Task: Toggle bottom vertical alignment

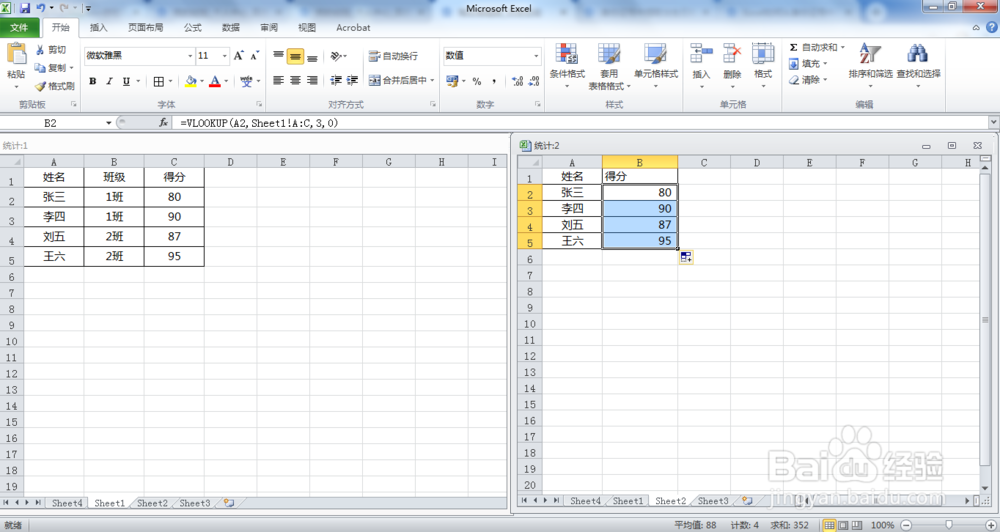Action: point(312,56)
